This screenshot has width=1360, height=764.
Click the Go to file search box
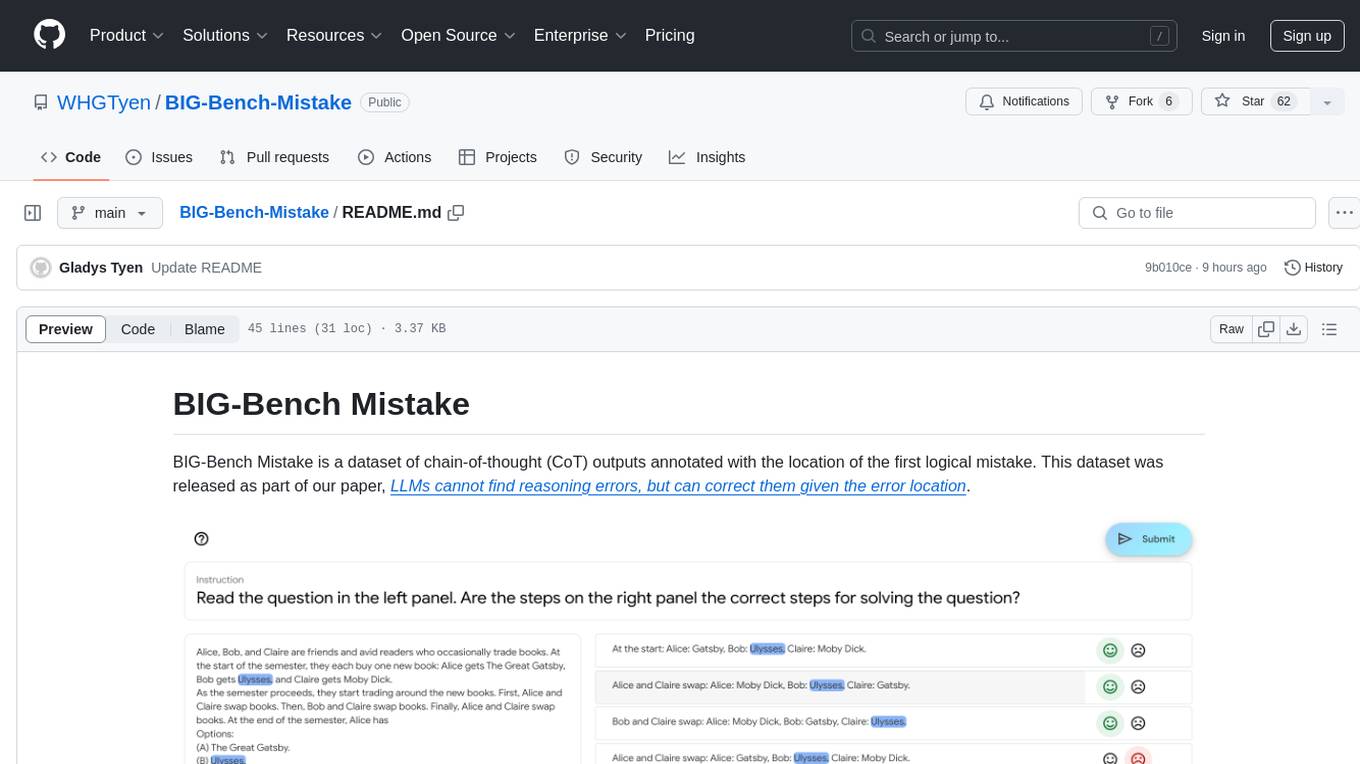click(1197, 213)
